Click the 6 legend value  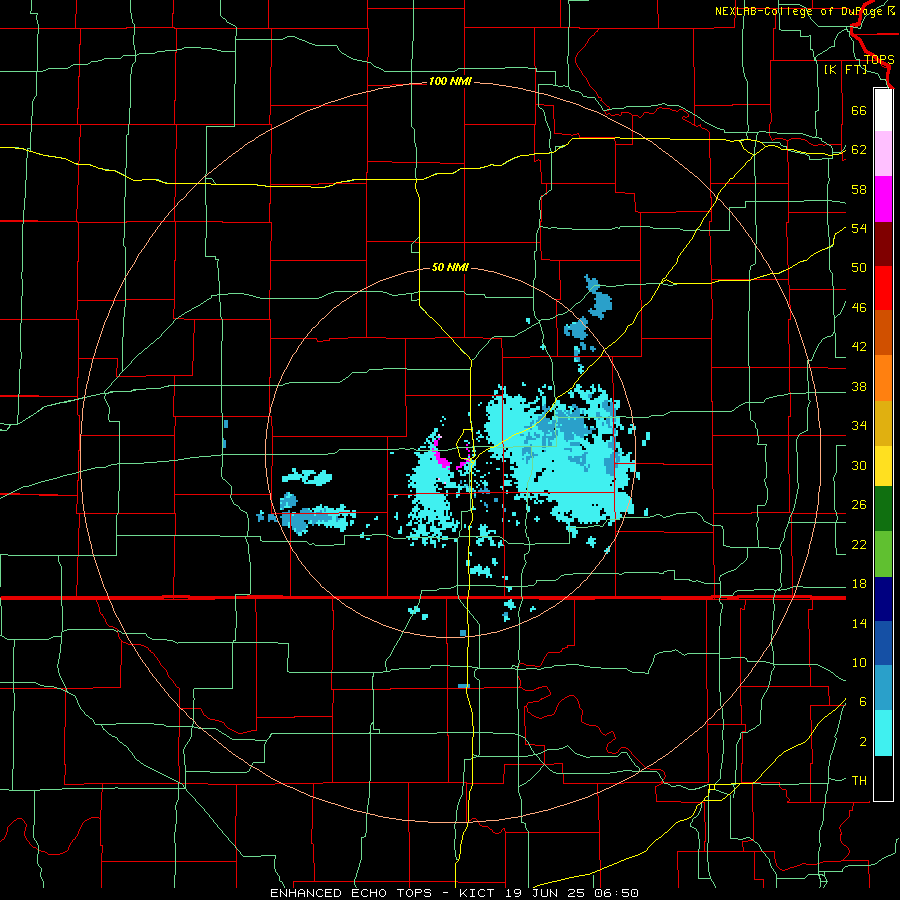[863, 702]
